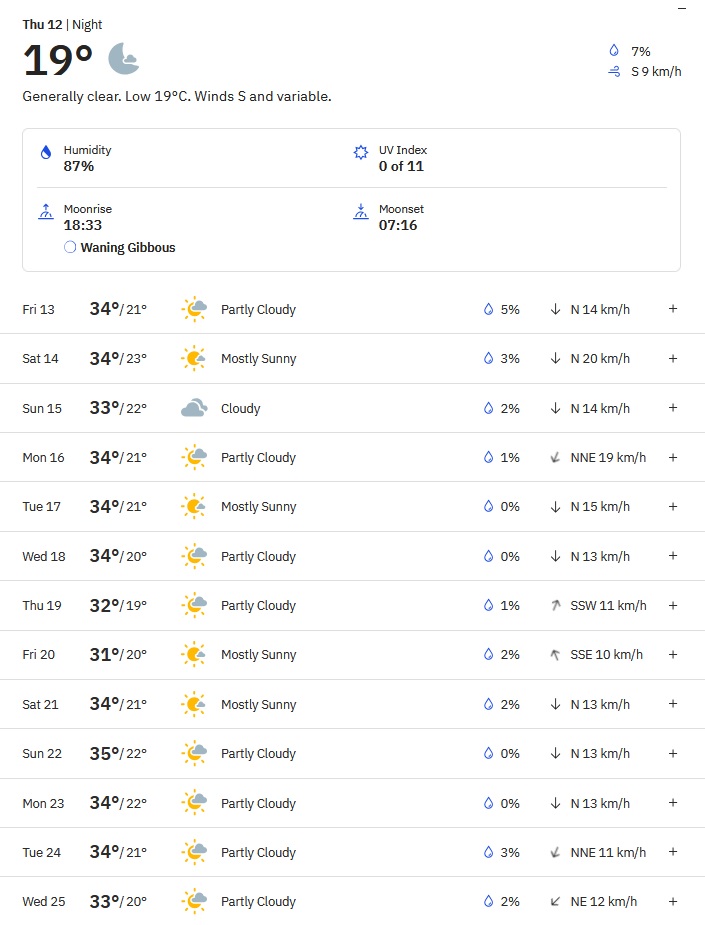
Task: Click Sat 14 mostly sunny weather icon
Action: 194,359
